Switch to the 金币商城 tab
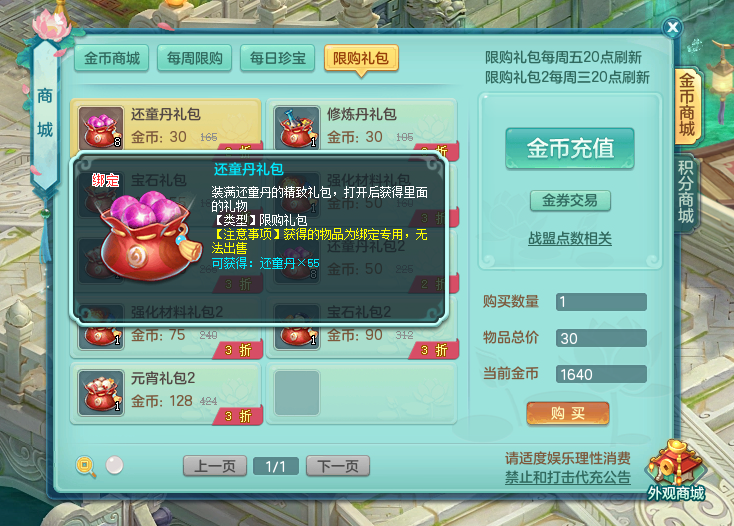 point(112,58)
